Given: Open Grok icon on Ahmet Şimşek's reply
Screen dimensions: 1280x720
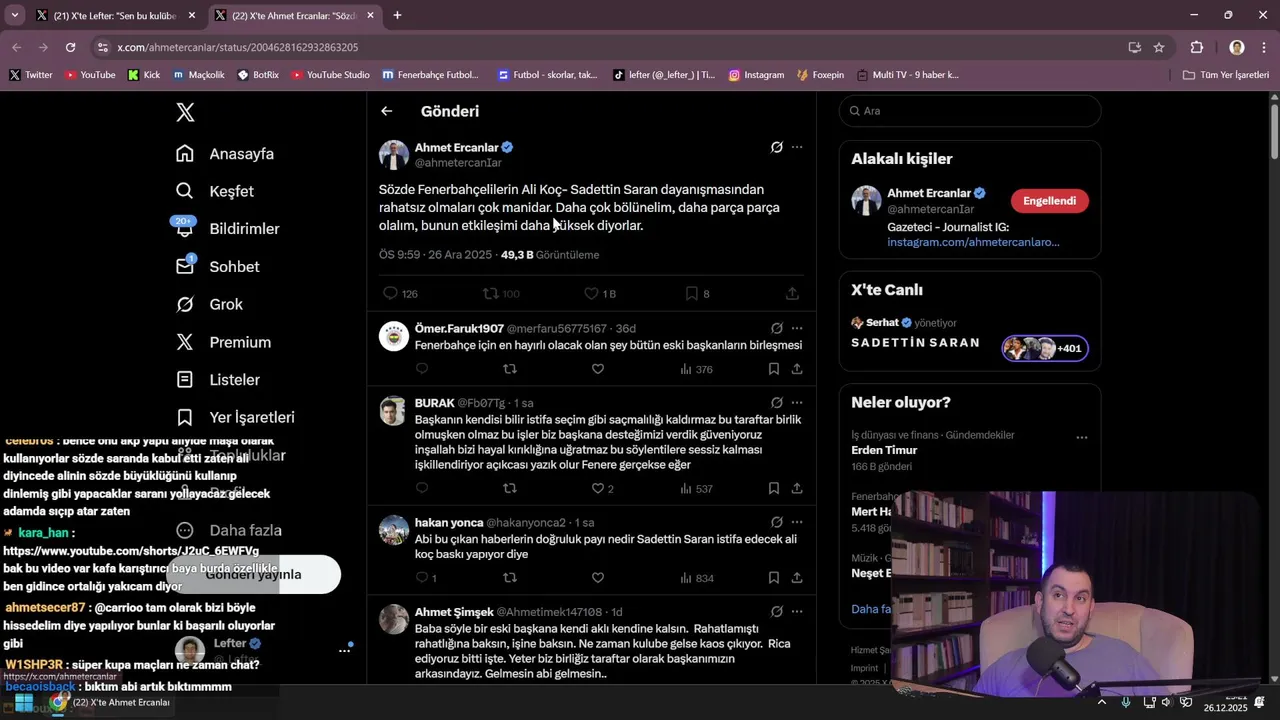Looking at the screenshot, I should [x=777, y=611].
